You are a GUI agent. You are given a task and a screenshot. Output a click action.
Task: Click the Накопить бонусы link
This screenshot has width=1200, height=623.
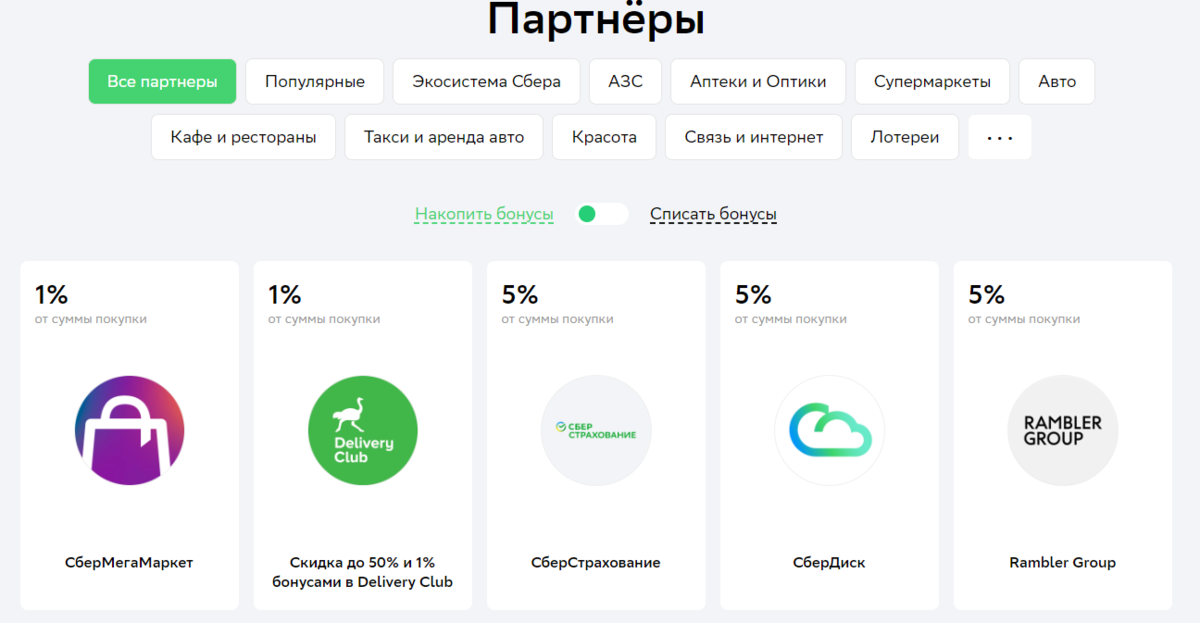click(x=484, y=214)
